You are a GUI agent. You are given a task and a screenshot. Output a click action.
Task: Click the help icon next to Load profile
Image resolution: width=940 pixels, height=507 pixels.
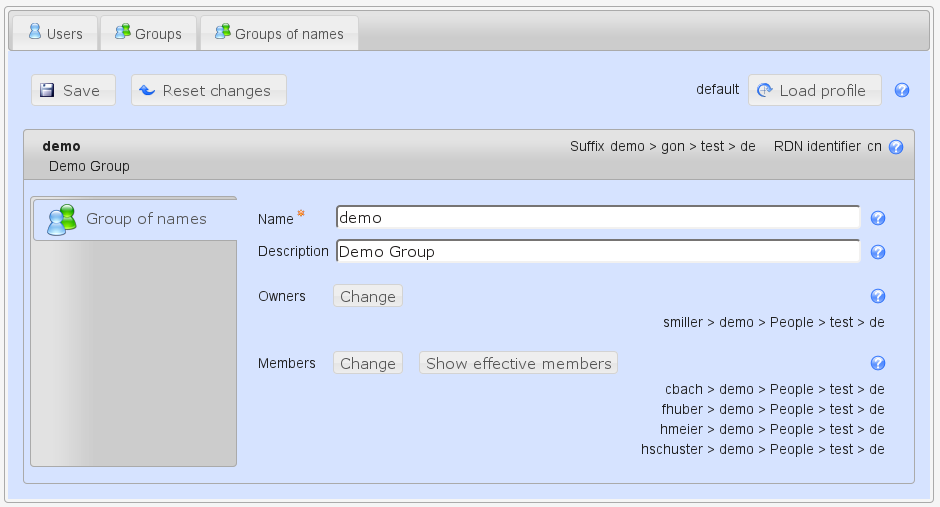[901, 90]
